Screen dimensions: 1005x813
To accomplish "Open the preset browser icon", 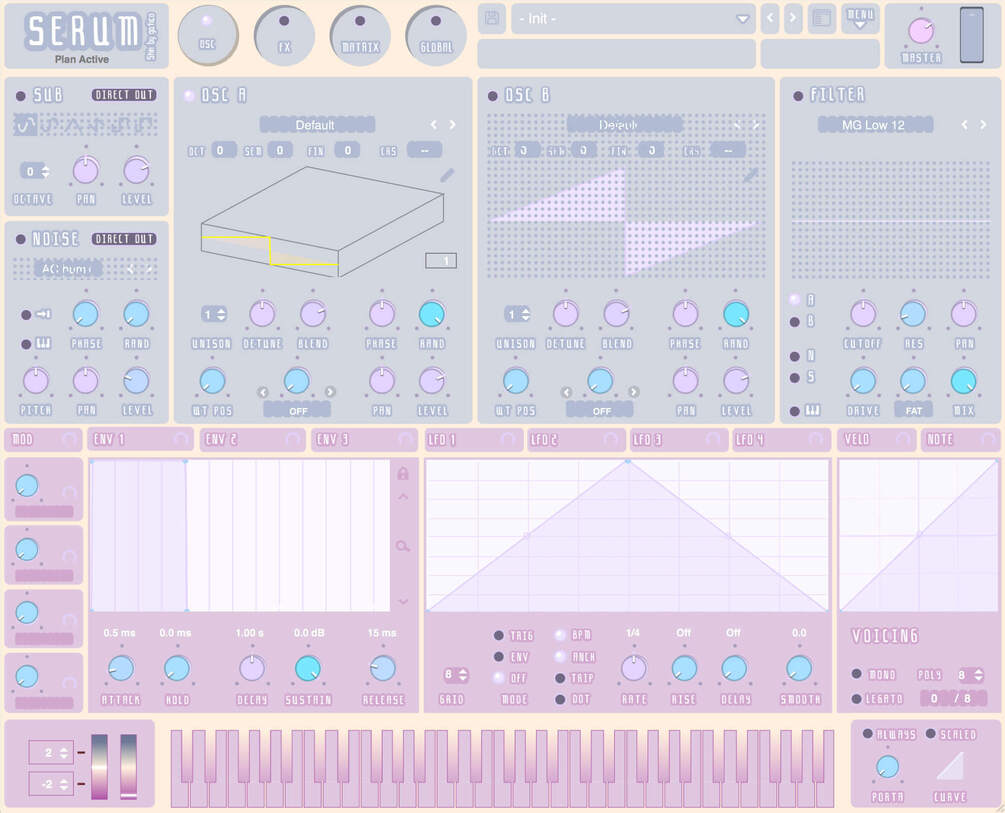I will point(822,18).
